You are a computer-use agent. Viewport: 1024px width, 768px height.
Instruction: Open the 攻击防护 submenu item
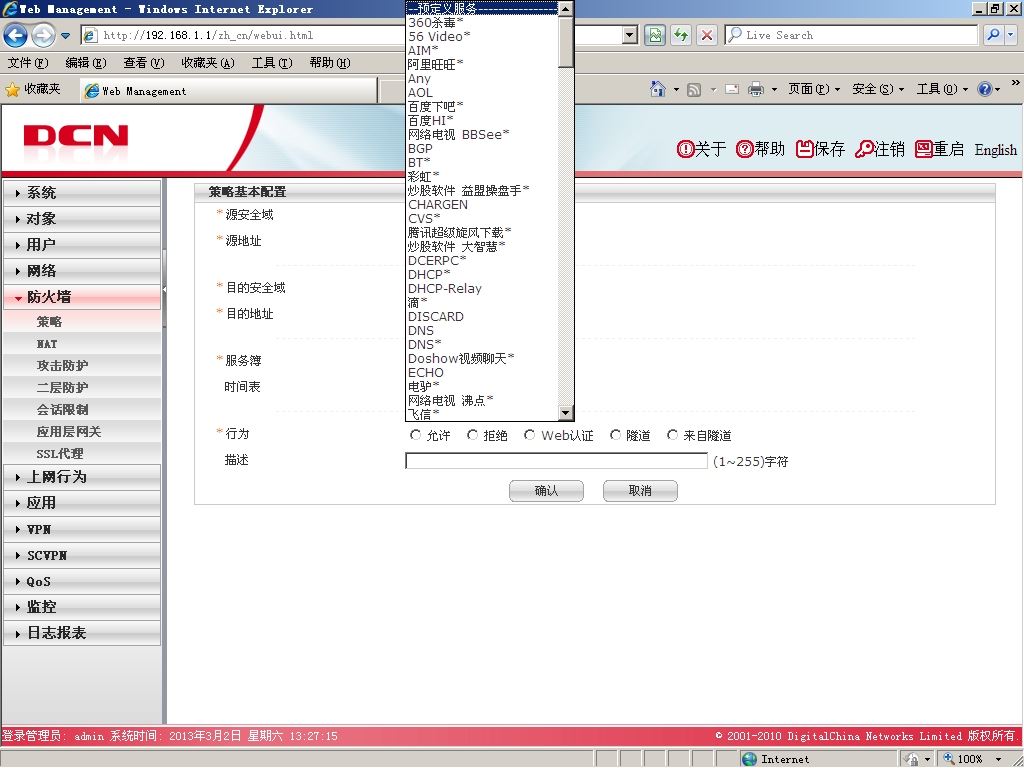82,366
